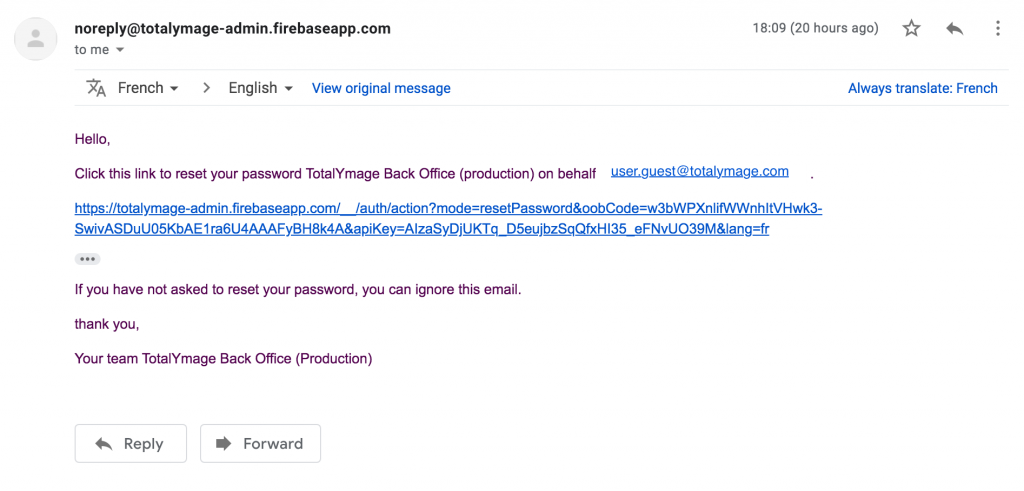Click the Forward button

(261, 444)
